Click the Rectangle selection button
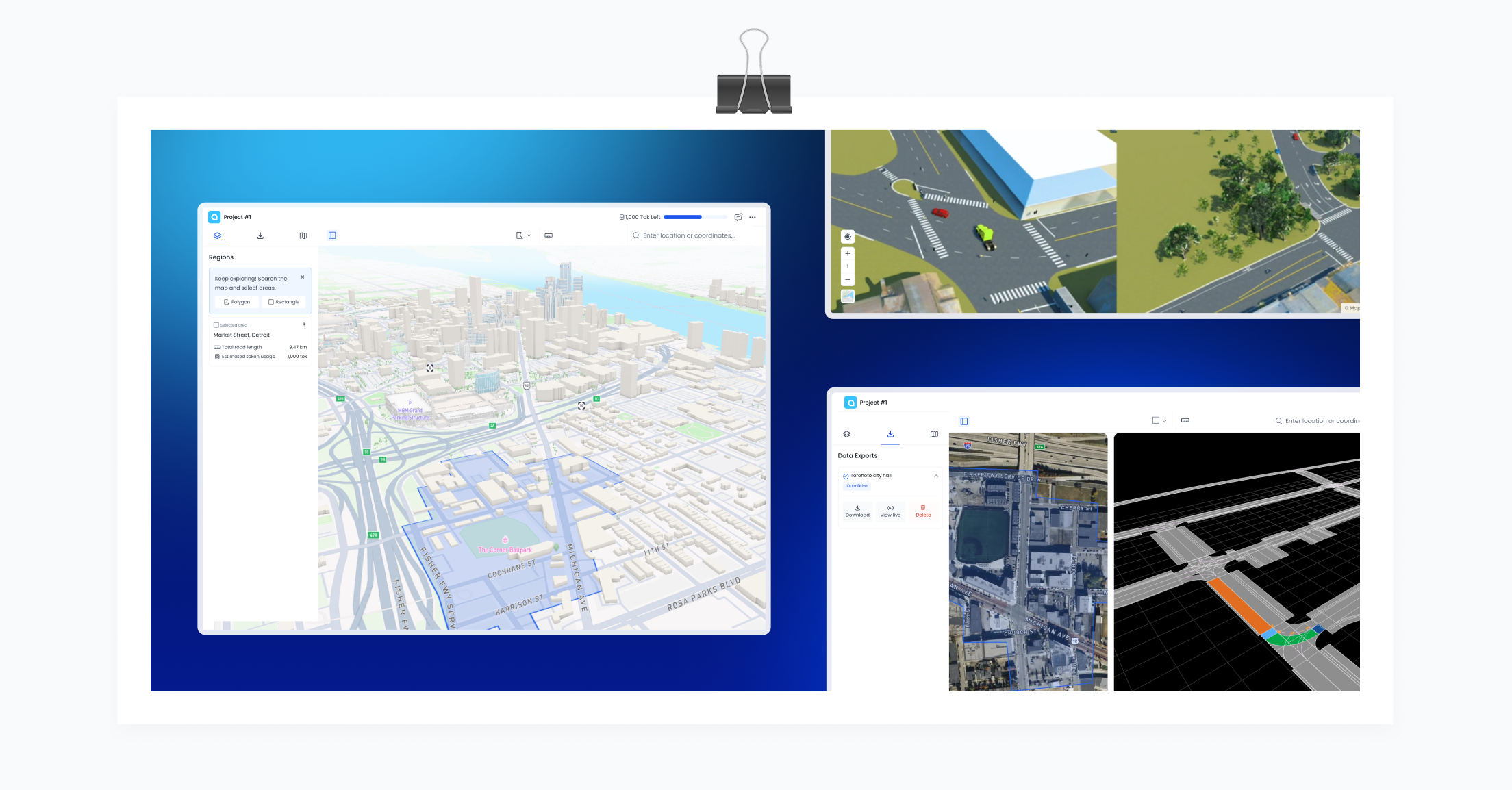This screenshot has width=1512, height=790. click(x=284, y=302)
